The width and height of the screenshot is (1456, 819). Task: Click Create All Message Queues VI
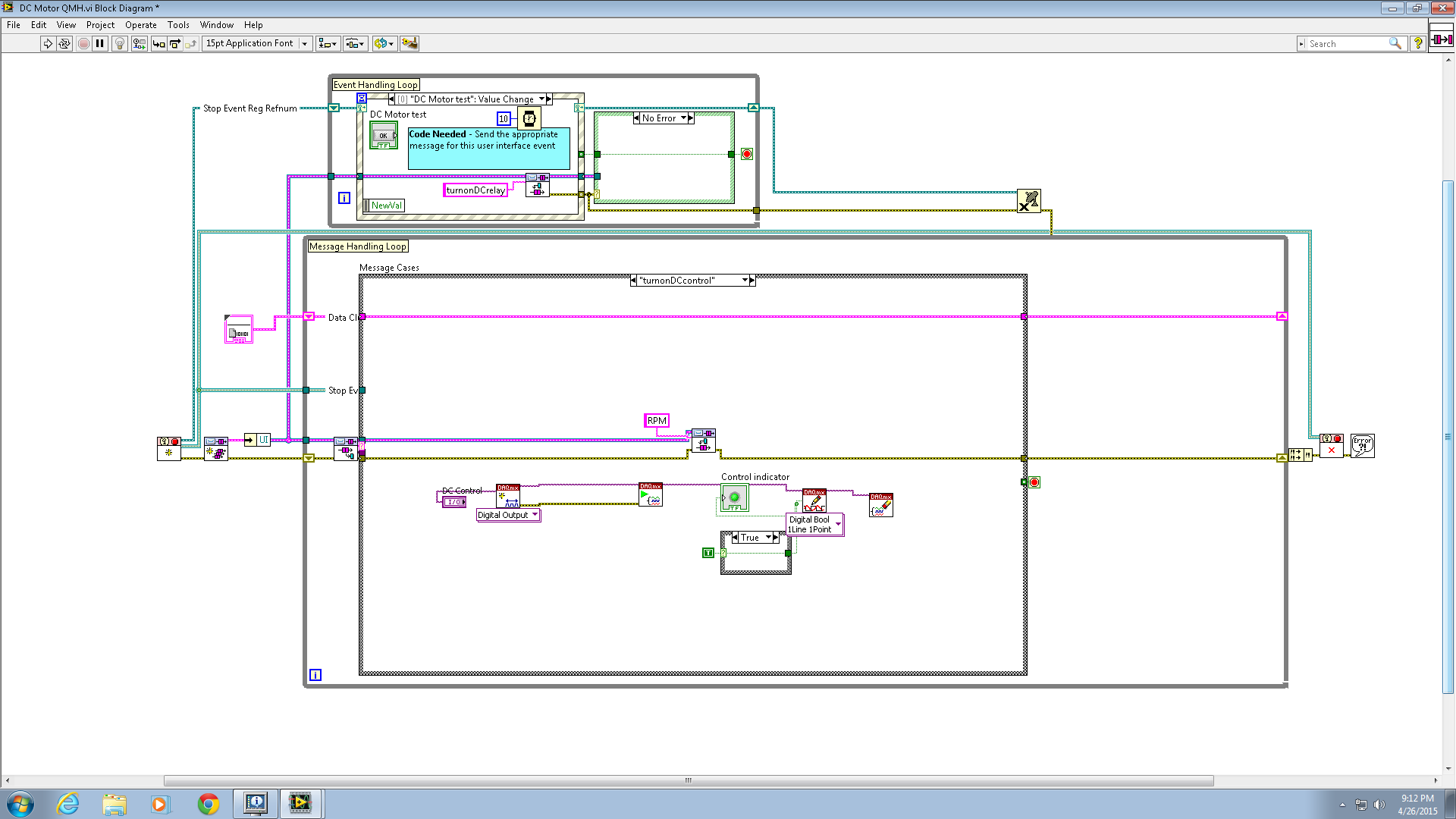click(x=216, y=448)
